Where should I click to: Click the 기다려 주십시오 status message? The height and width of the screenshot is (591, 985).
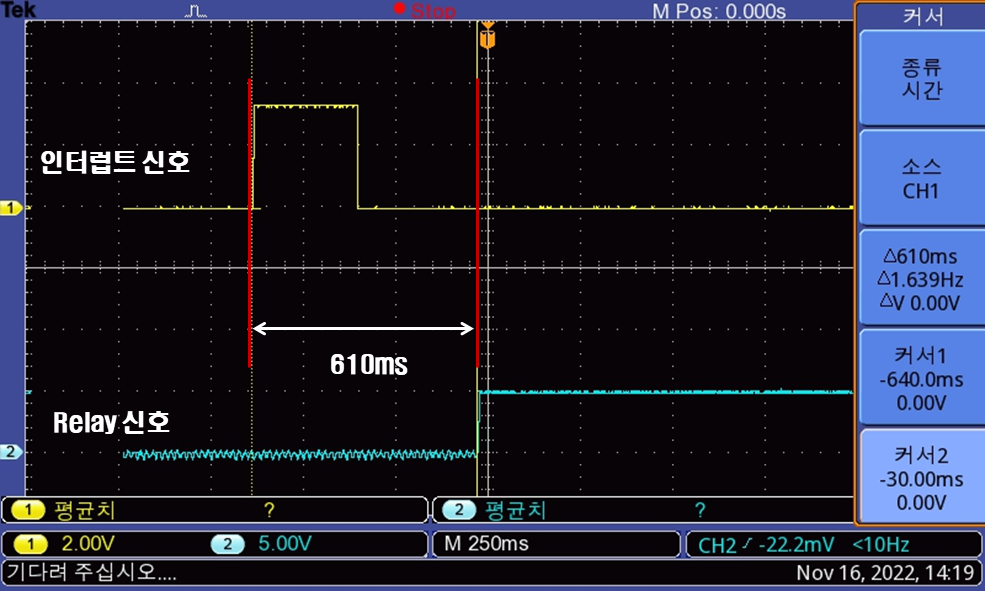[x=92, y=572]
